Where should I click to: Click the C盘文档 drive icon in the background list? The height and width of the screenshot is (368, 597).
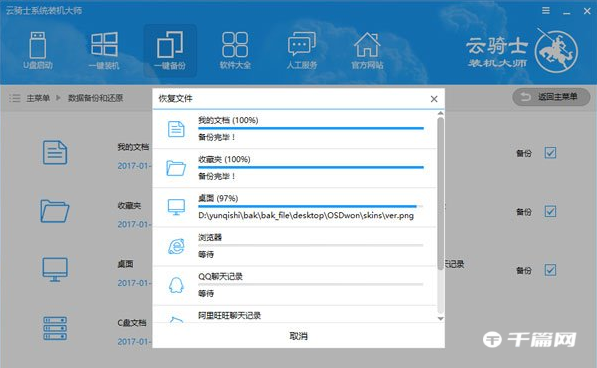(55, 328)
